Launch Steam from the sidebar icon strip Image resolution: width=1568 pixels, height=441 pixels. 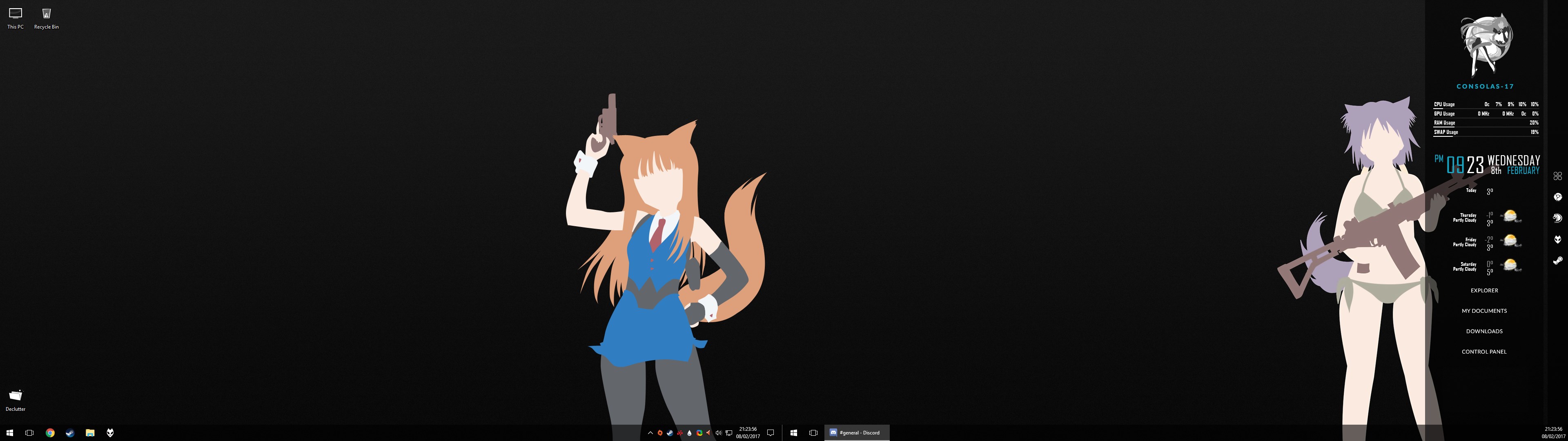click(x=1558, y=261)
